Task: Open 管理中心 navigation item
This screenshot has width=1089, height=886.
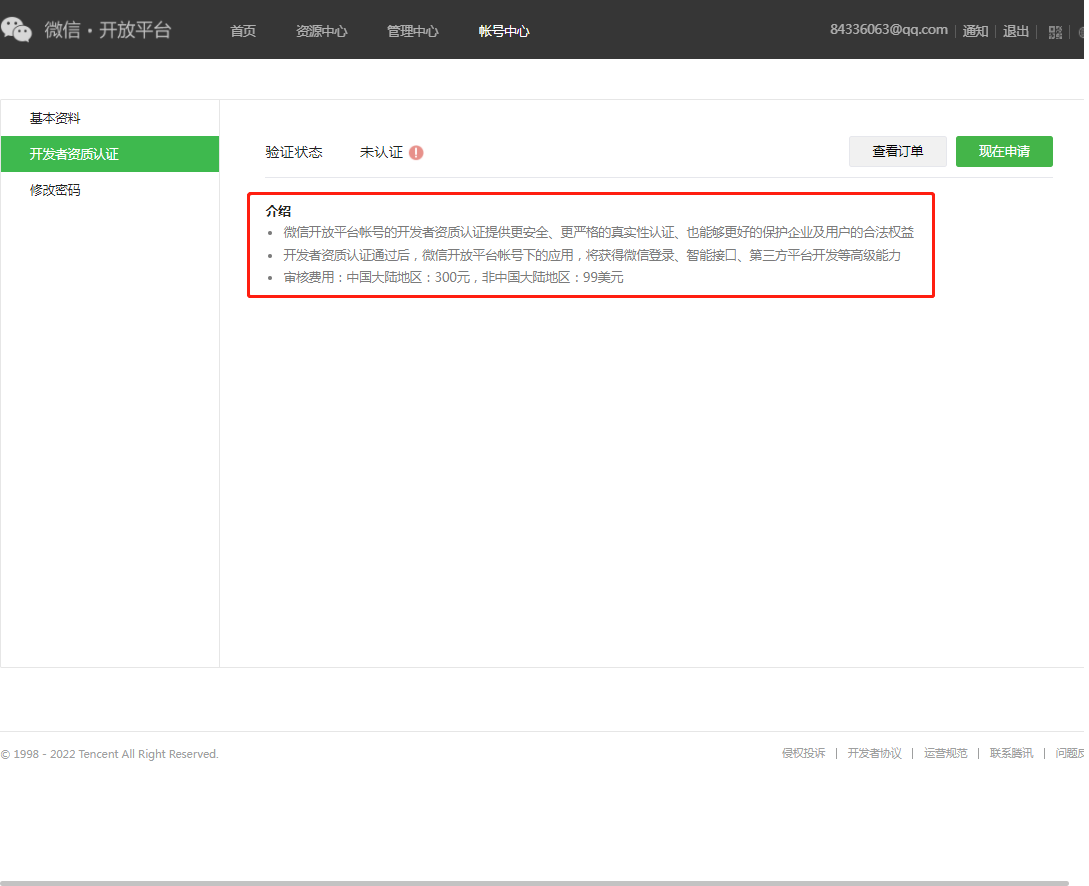Action: click(x=413, y=31)
